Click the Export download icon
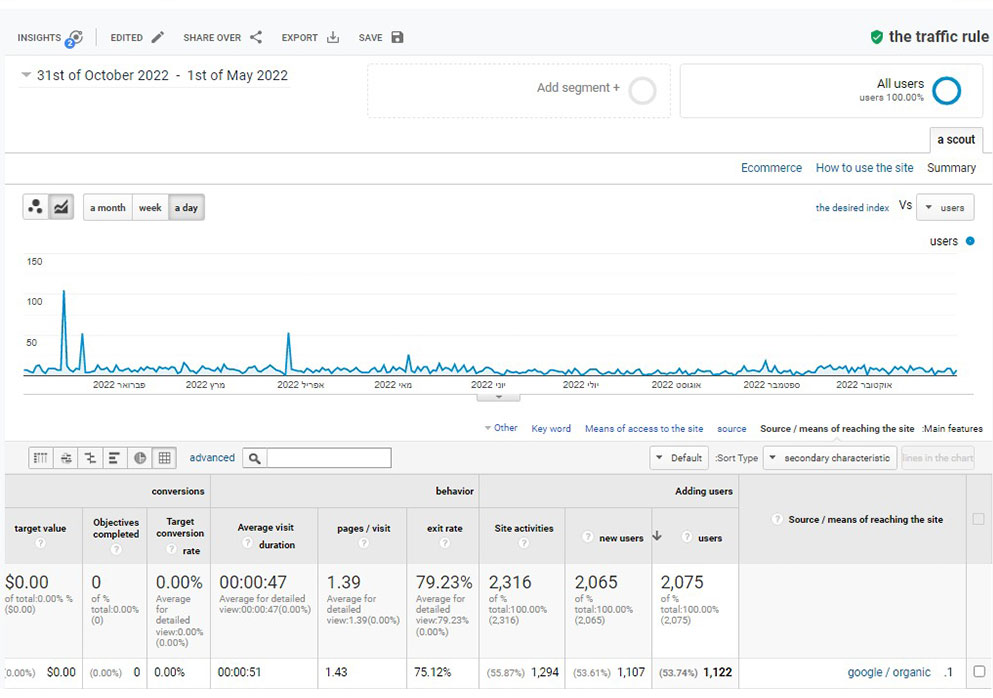Screen dimensions: 993x698 pyautogui.click(x=333, y=38)
